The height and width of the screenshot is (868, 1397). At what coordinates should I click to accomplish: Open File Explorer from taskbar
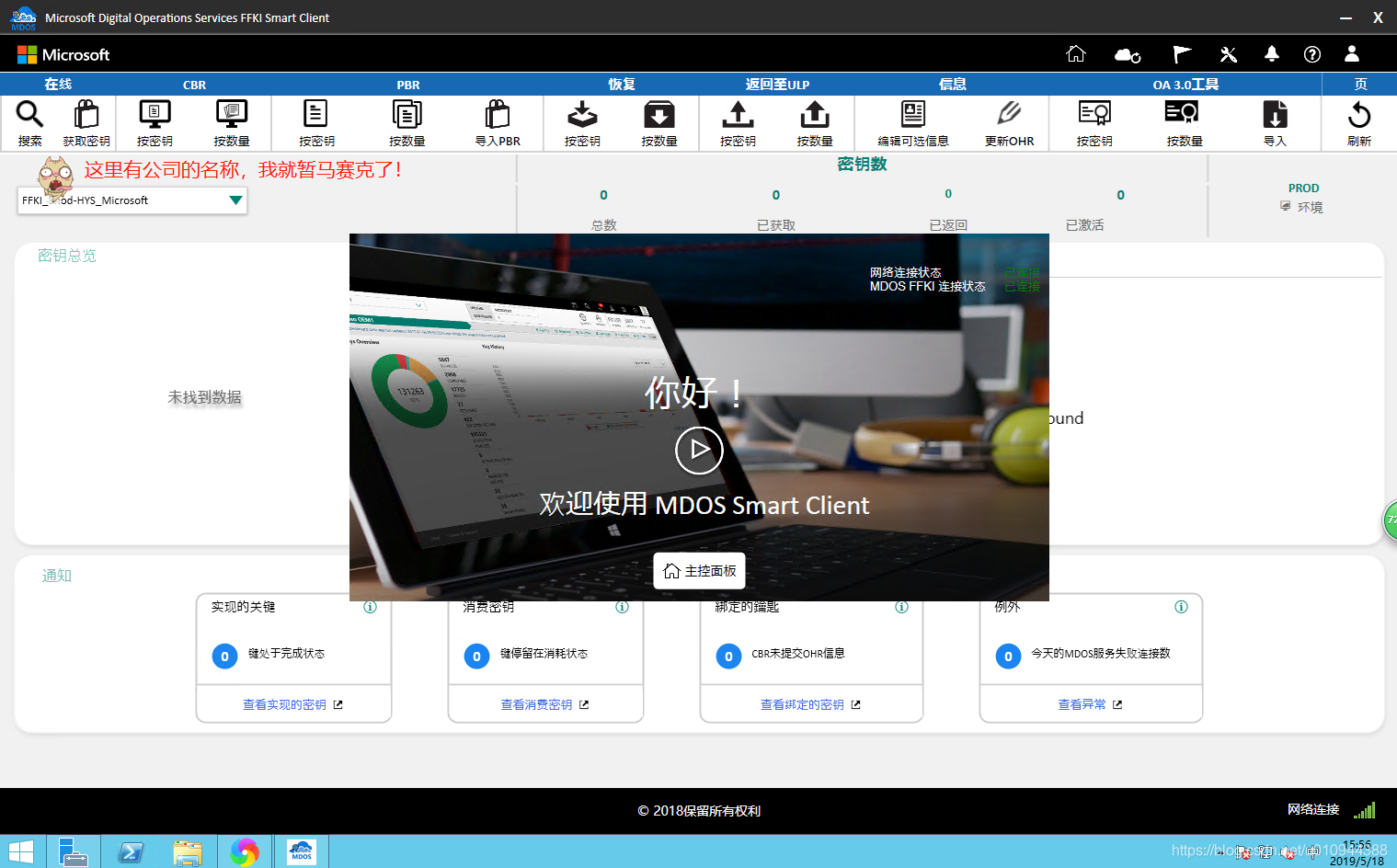(x=188, y=852)
